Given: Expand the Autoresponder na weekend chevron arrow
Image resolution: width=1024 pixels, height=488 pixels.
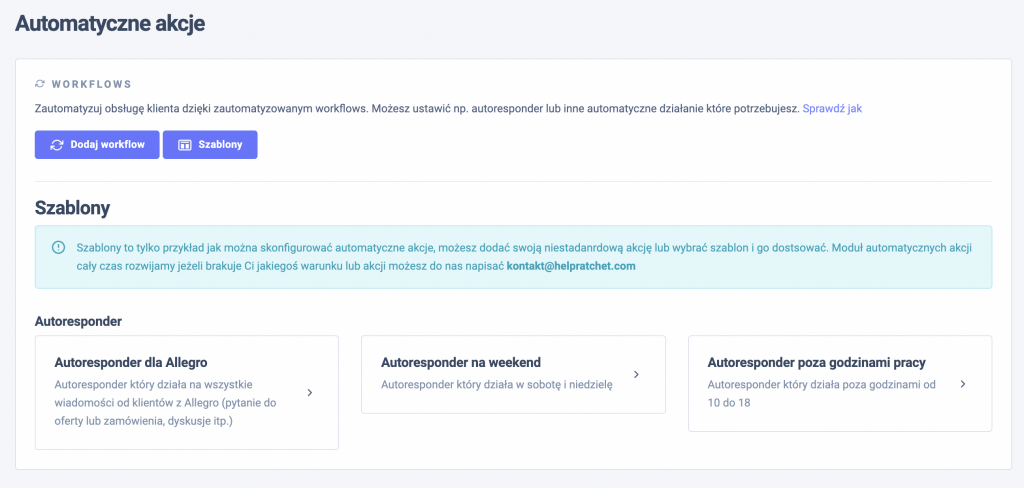Looking at the screenshot, I should [636, 374].
